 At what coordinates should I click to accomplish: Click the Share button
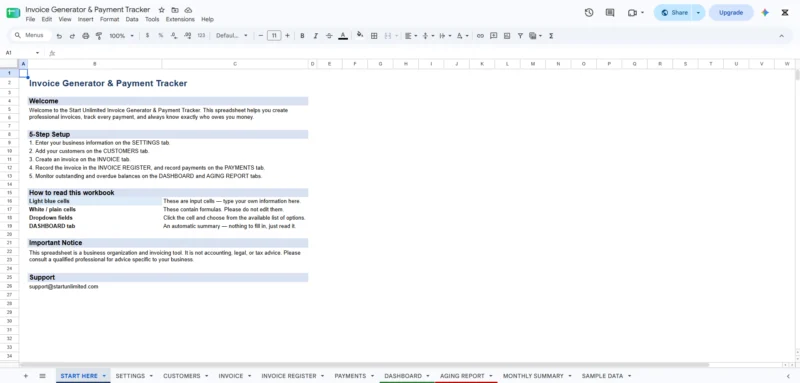pos(673,13)
